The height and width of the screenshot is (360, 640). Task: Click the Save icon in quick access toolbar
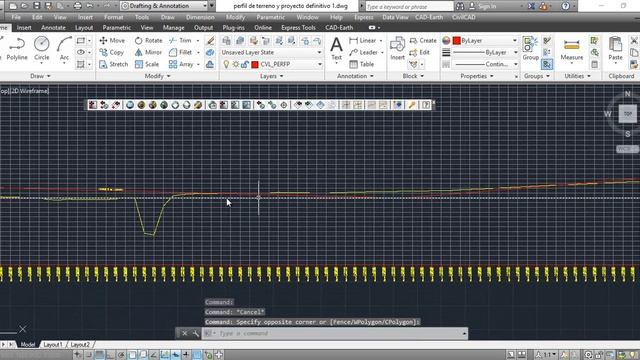pyautogui.click(x=36, y=6)
